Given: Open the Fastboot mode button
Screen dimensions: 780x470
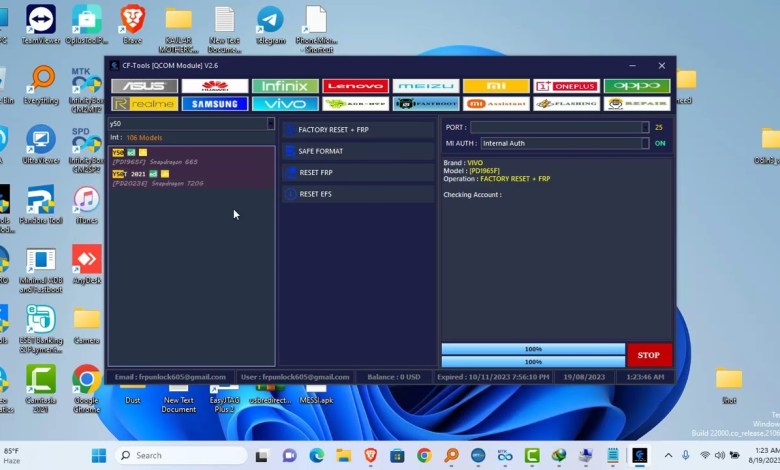Looking at the screenshot, I should pyautogui.click(x=425, y=104).
